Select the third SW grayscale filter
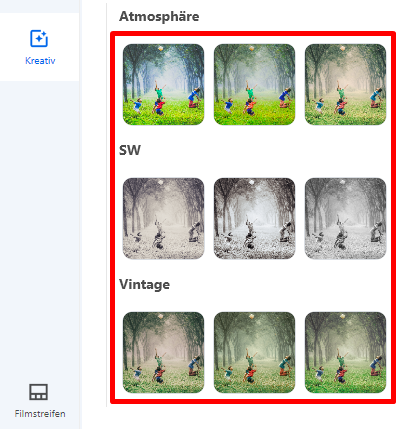Image resolution: width=401 pixels, height=429 pixels. click(345, 218)
